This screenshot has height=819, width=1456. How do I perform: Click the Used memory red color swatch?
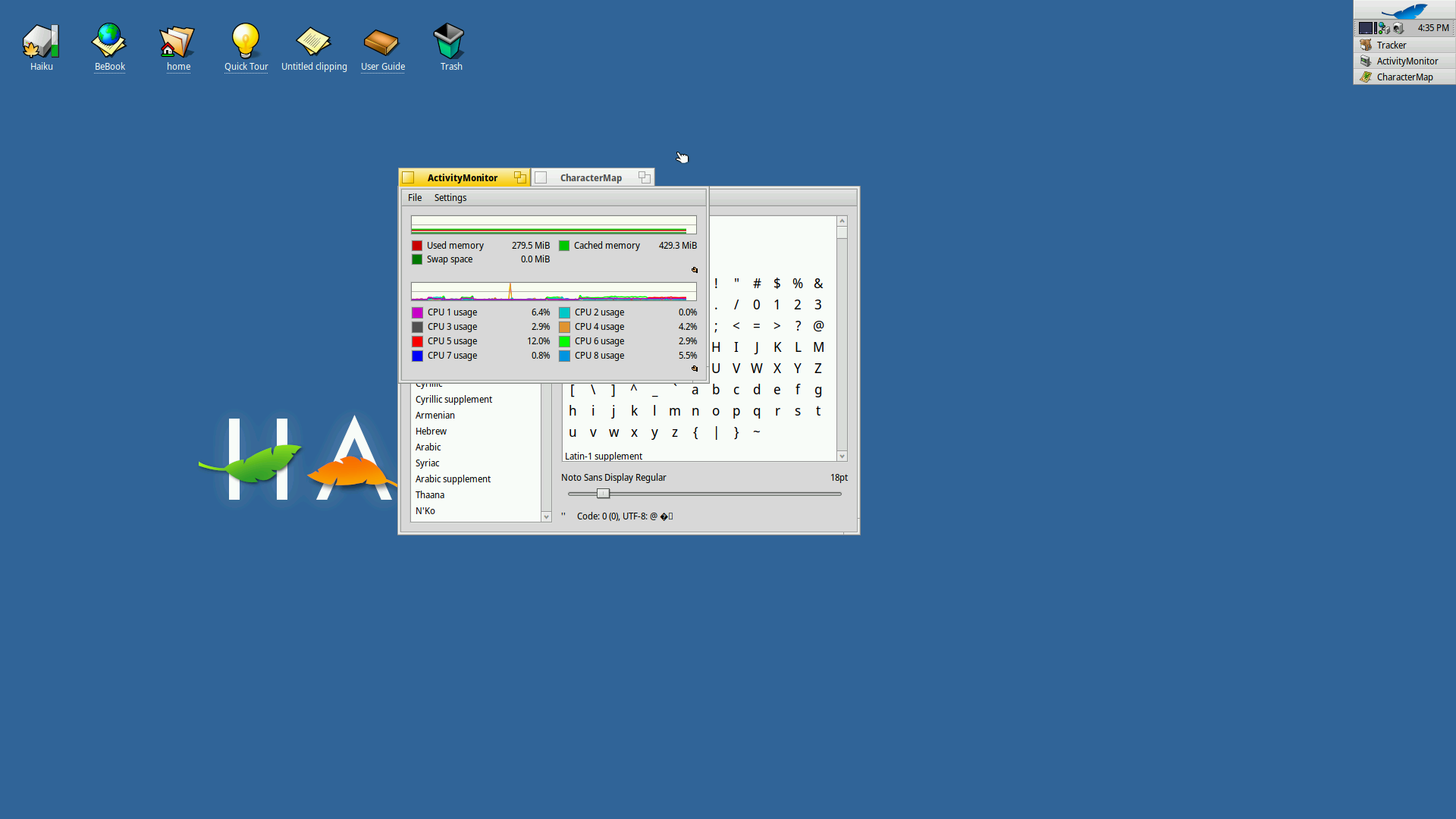point(417,246)
